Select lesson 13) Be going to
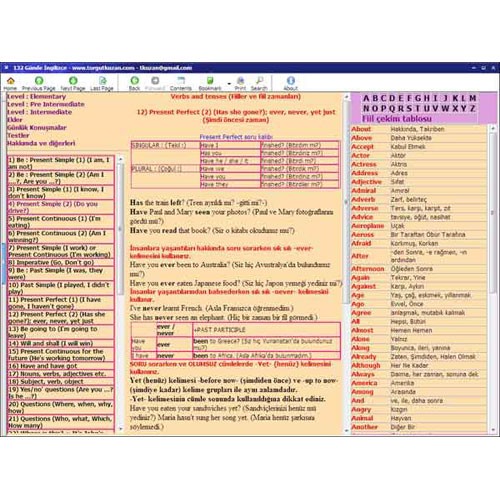Screen dimensions: 500x500 tap(60, 332)
